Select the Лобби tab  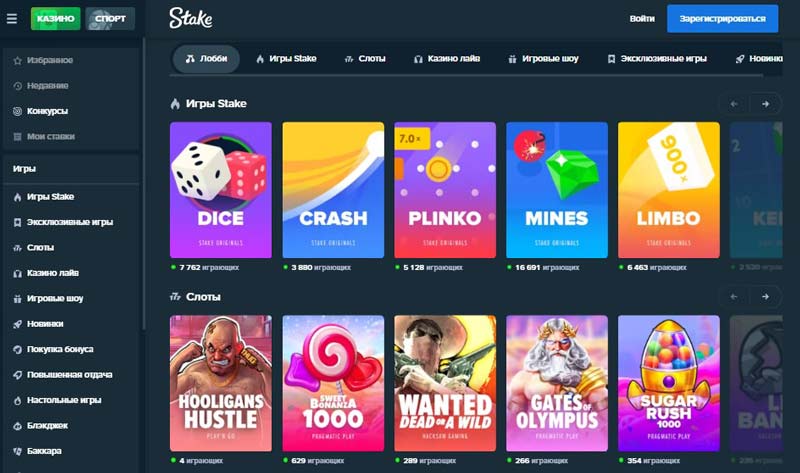pos(206,59)
